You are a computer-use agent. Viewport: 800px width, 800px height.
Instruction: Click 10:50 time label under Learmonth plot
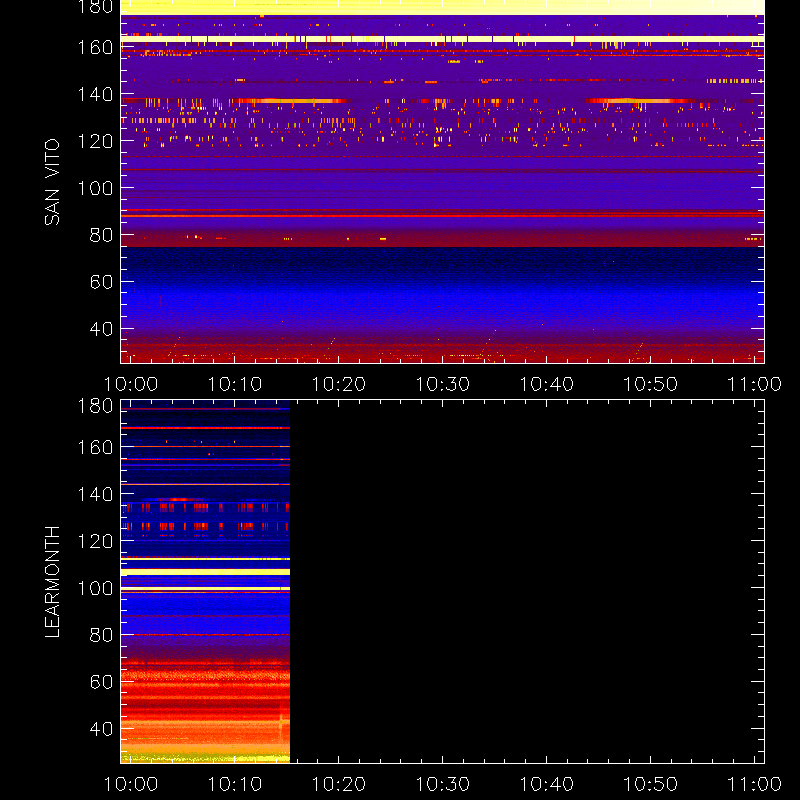click(x=651, y=784)
